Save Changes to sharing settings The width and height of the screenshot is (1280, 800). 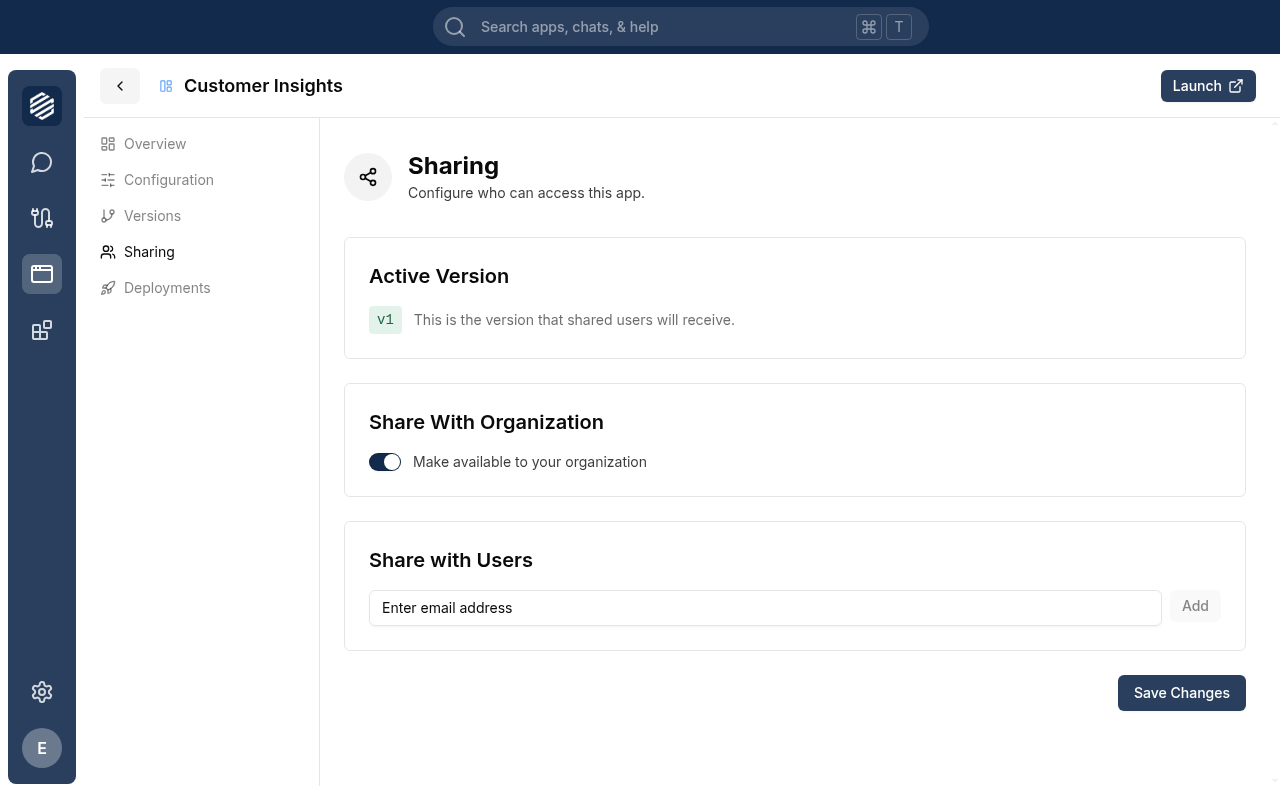coord(1182,693)
